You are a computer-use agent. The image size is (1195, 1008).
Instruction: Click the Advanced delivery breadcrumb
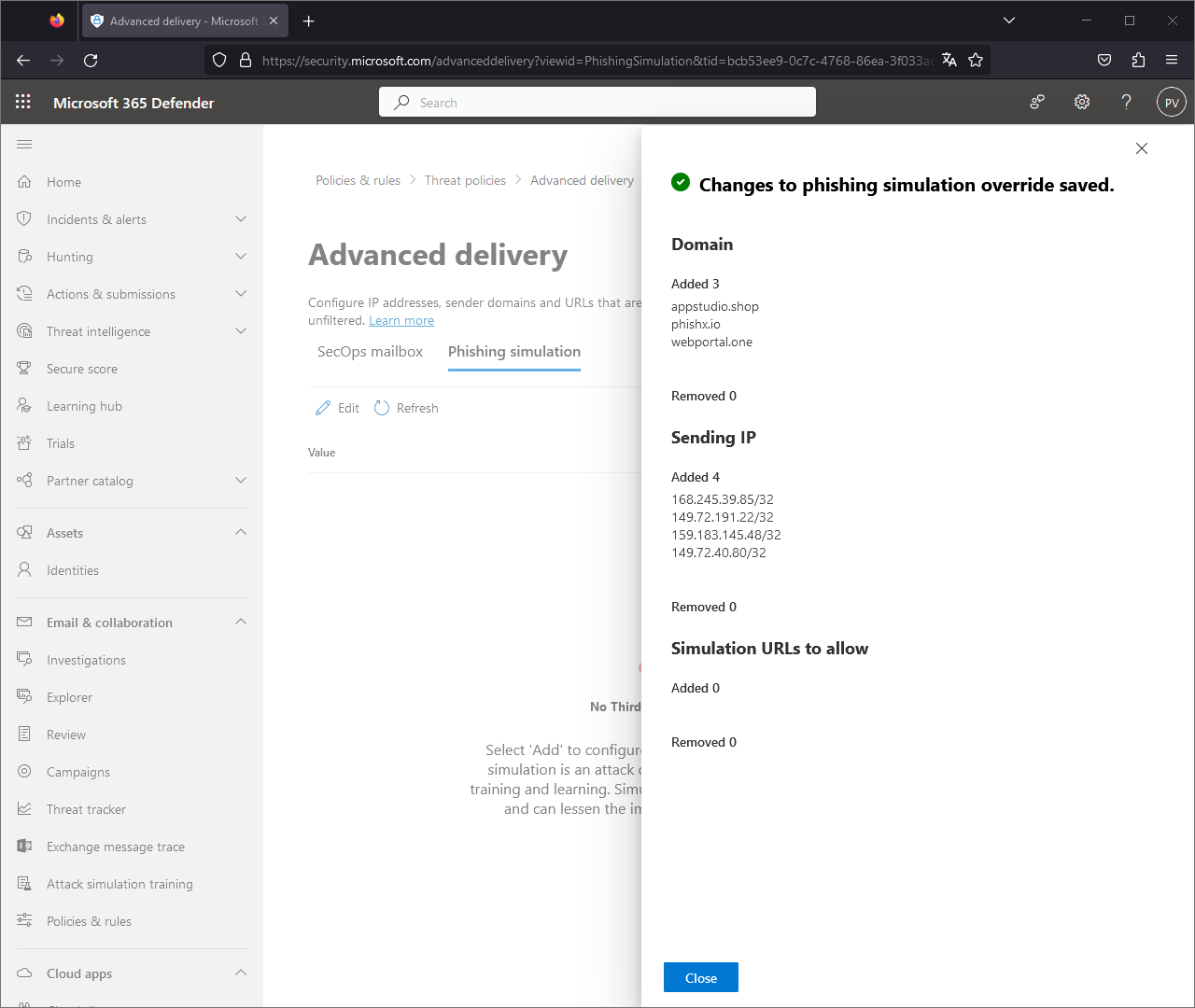[x=582, y=180]
